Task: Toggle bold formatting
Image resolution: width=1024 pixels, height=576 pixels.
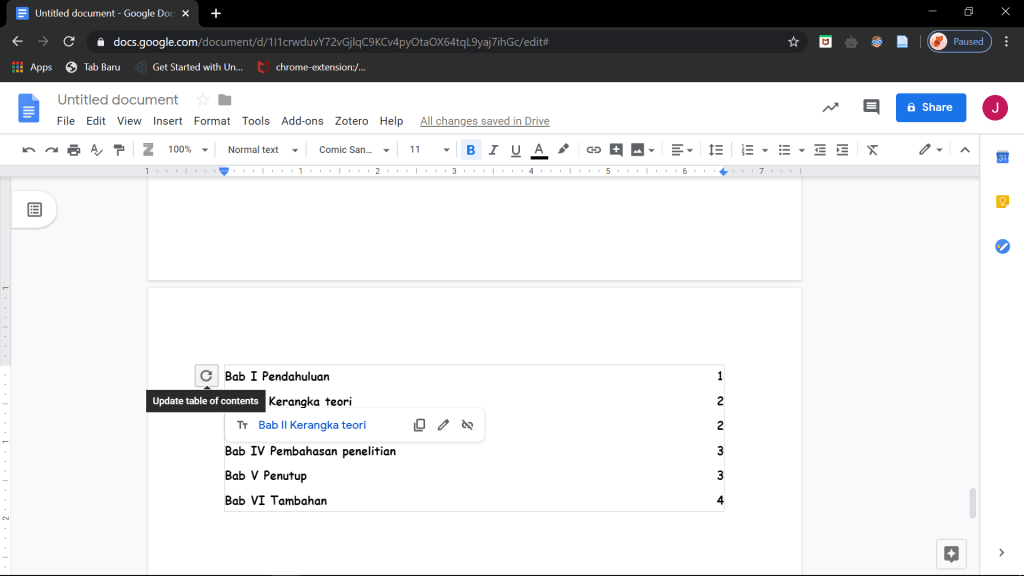Action: click(470, 150)
